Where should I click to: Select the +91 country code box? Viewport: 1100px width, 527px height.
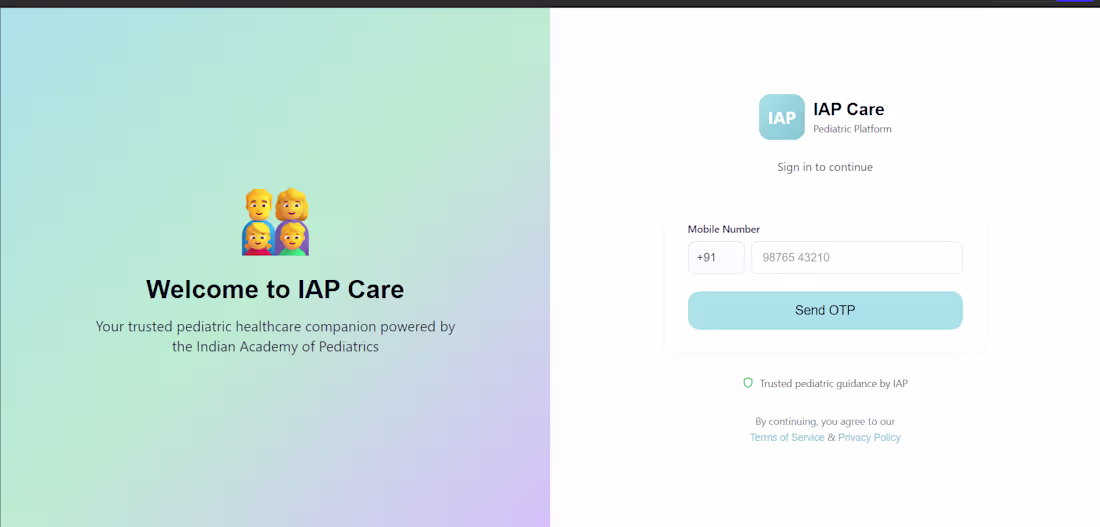click(x=716, y=258)
